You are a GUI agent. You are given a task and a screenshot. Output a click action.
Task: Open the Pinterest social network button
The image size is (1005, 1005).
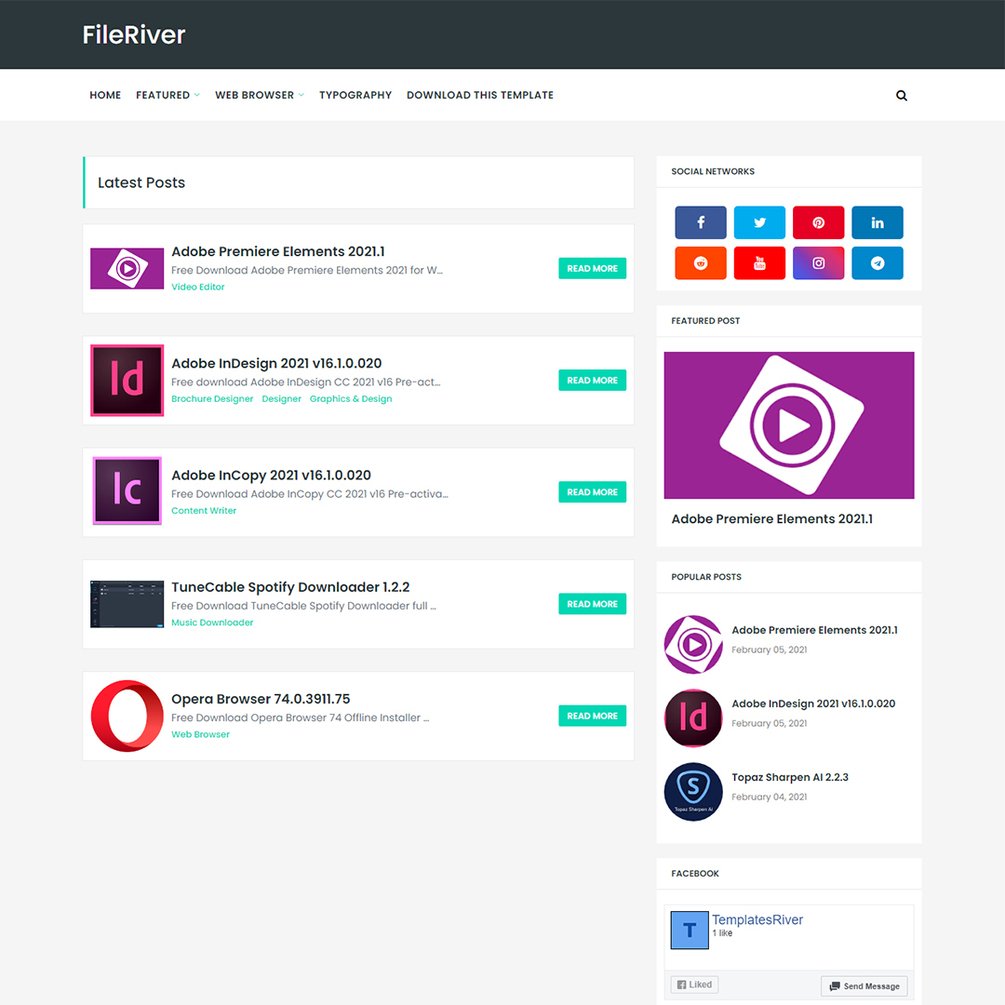click(x=818, y=222)
